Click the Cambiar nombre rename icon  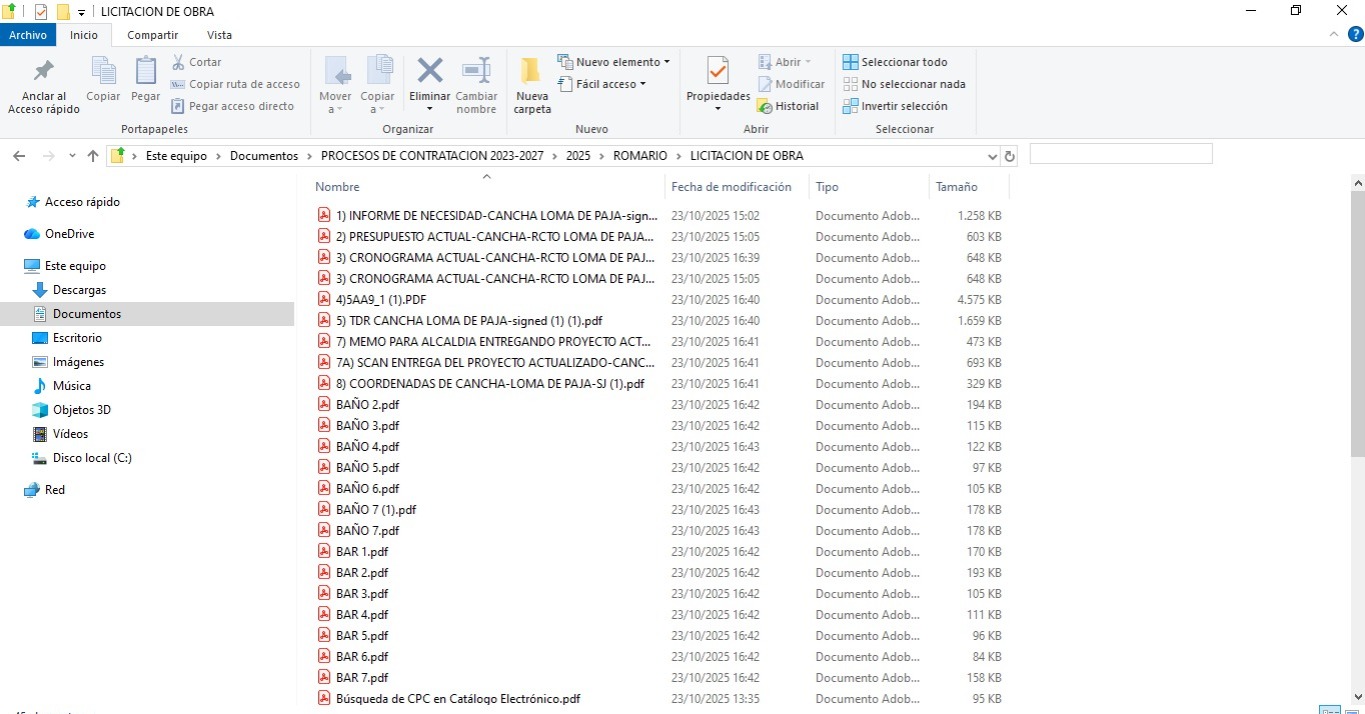click(x=476, y=72)
